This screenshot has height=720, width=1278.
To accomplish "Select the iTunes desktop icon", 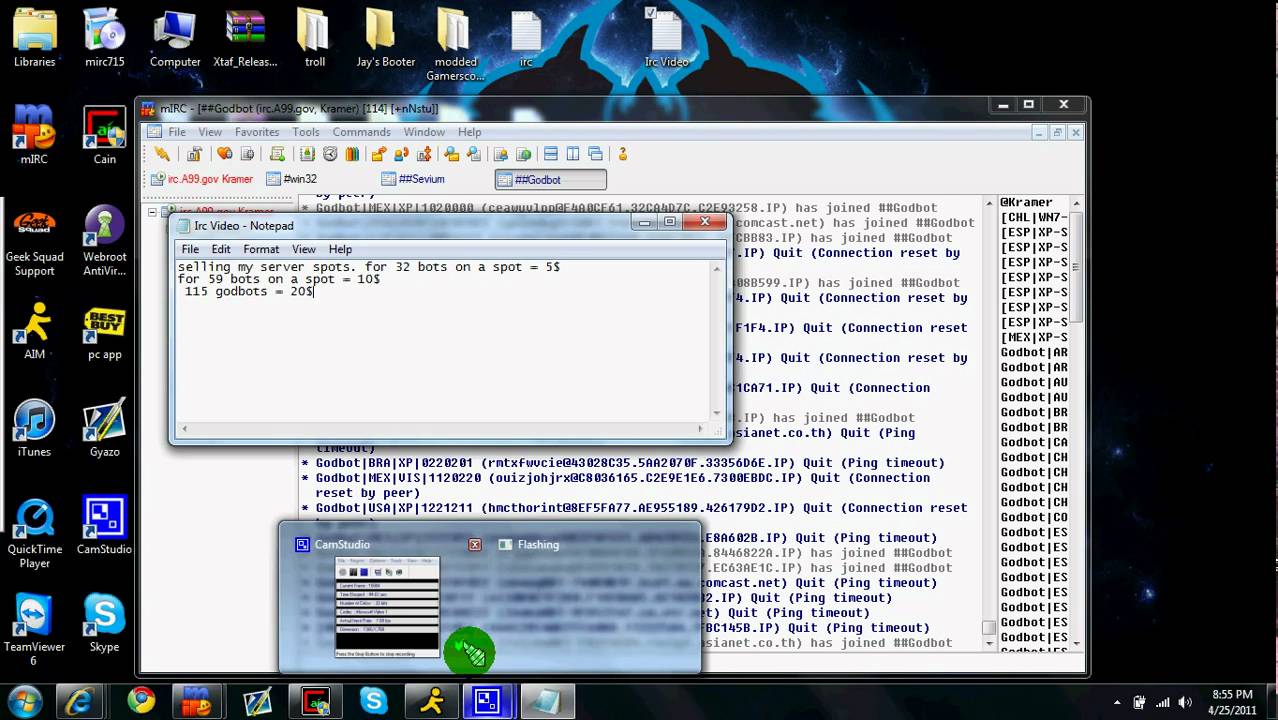I will tap(34, 427).
